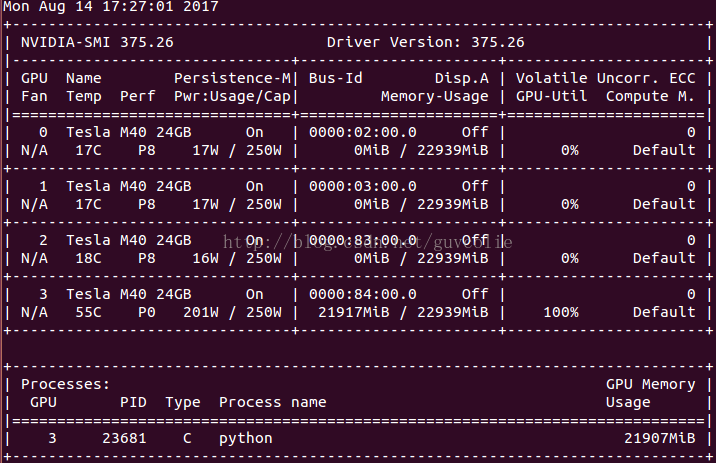Click the Type column header

tap(183, 402)
